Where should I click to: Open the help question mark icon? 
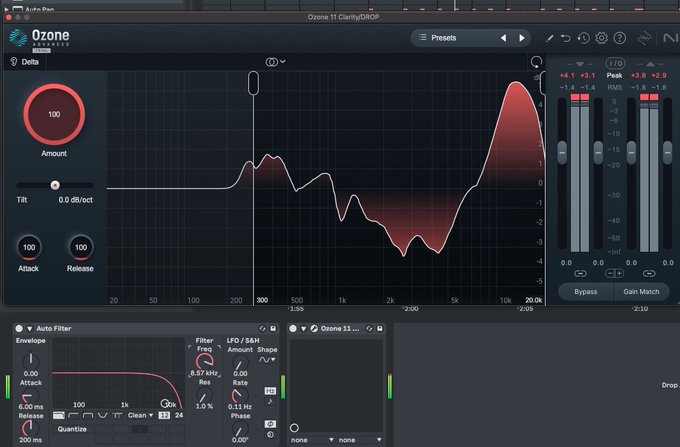click(x=620, y=38)
